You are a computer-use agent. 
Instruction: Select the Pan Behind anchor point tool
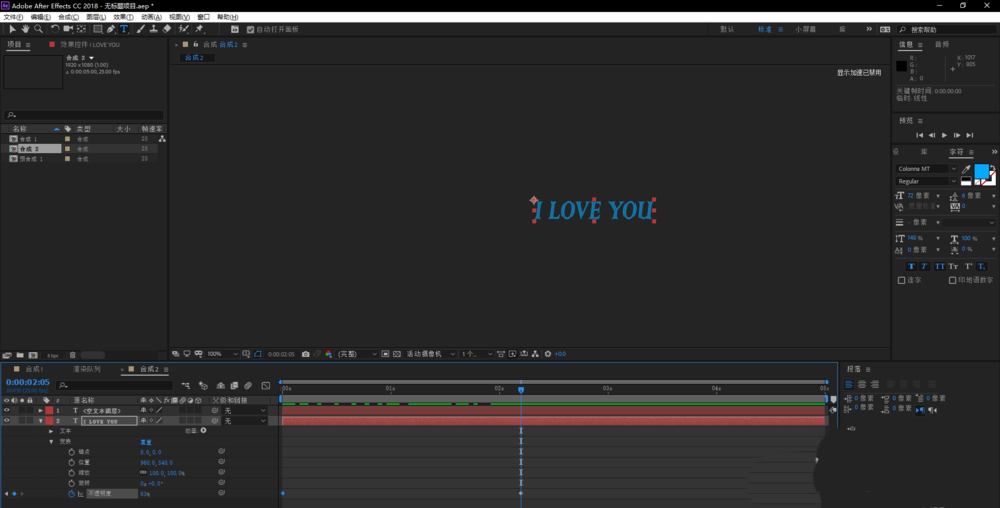click(x=82, y=29)
